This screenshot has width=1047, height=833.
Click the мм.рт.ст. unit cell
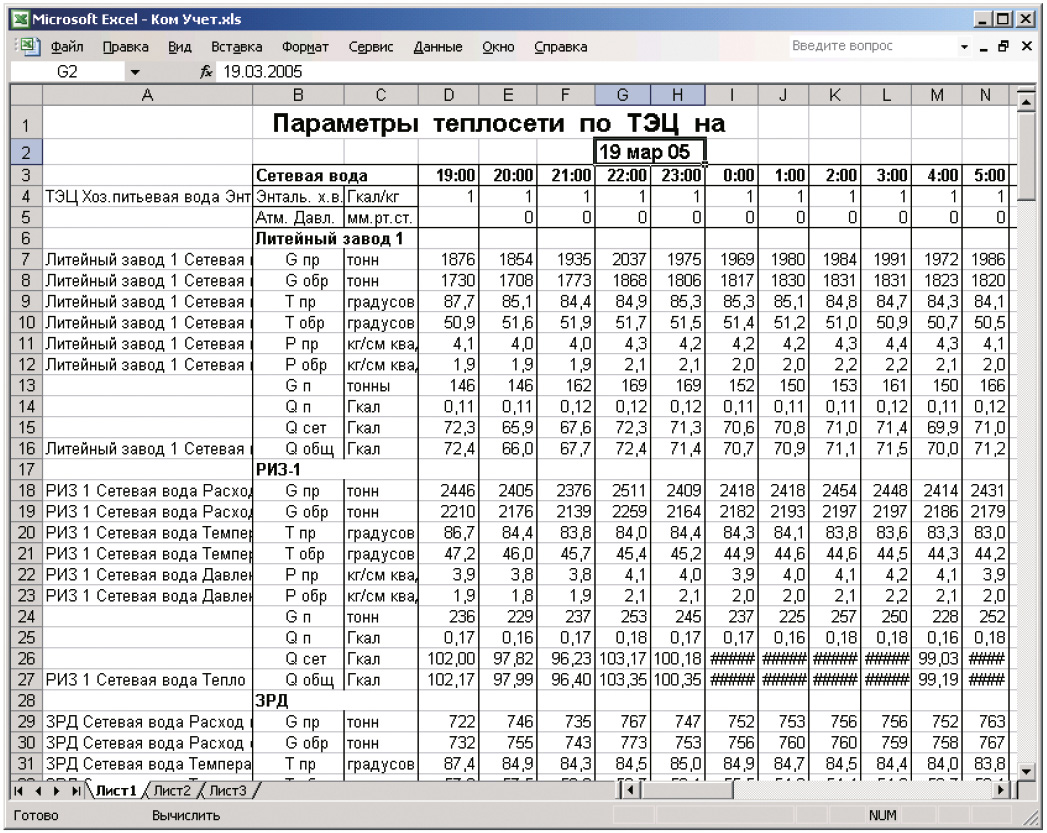coord(381,218)
